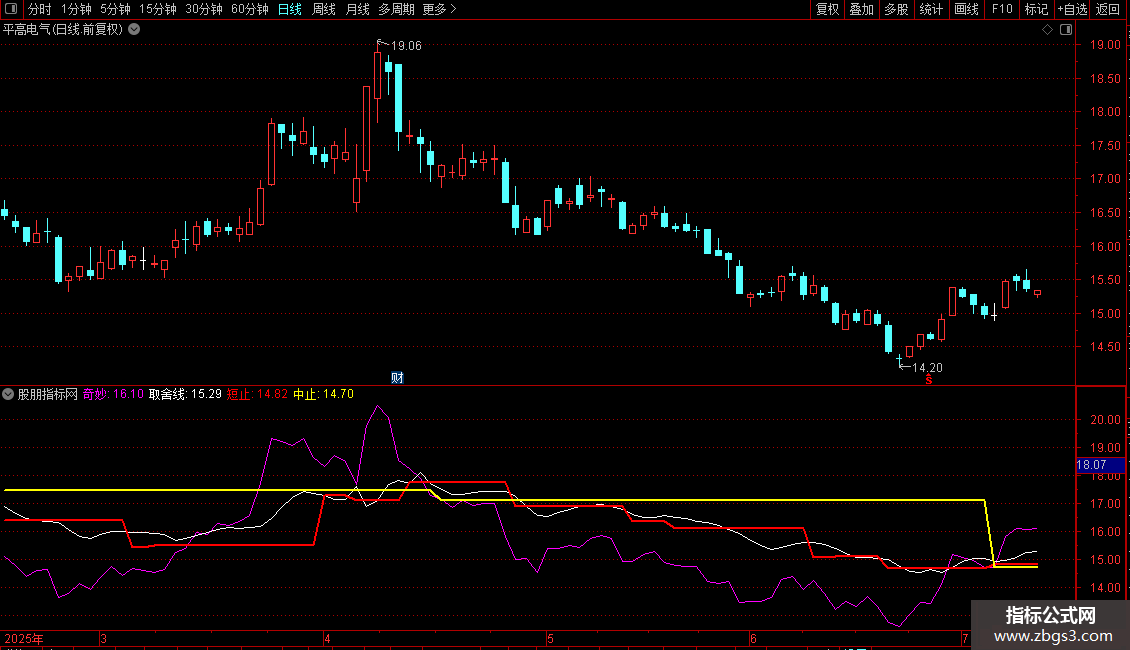This screenshot has width=1130, height=650.
Task: Click the 20.00 label on indicator axis
Action: coord(1105,420)
